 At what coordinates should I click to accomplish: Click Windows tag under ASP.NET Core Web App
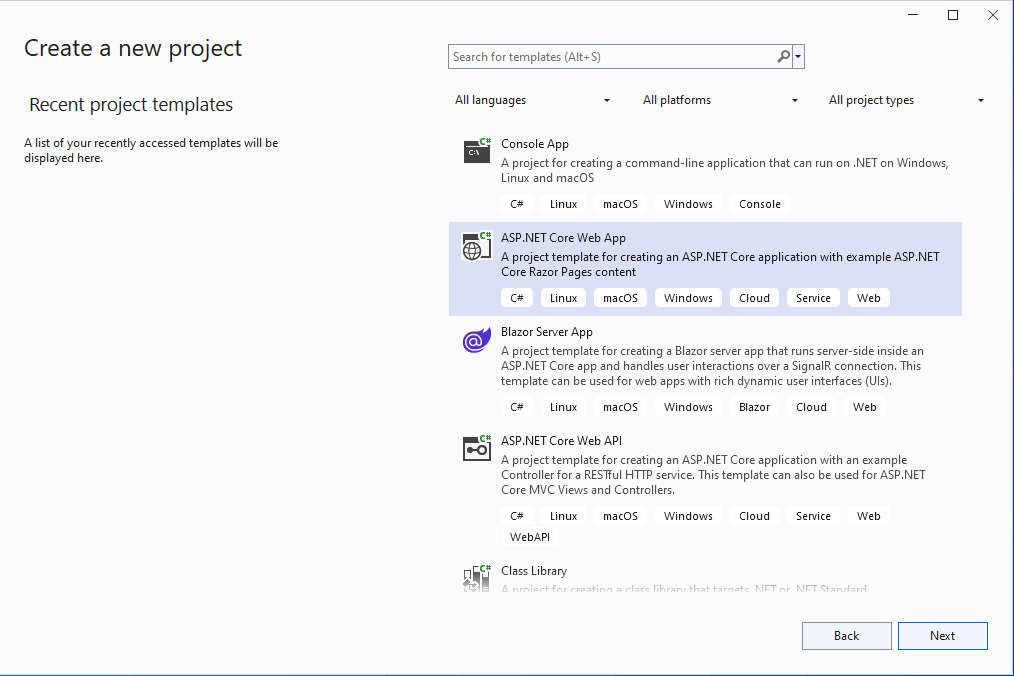(688, 298)
